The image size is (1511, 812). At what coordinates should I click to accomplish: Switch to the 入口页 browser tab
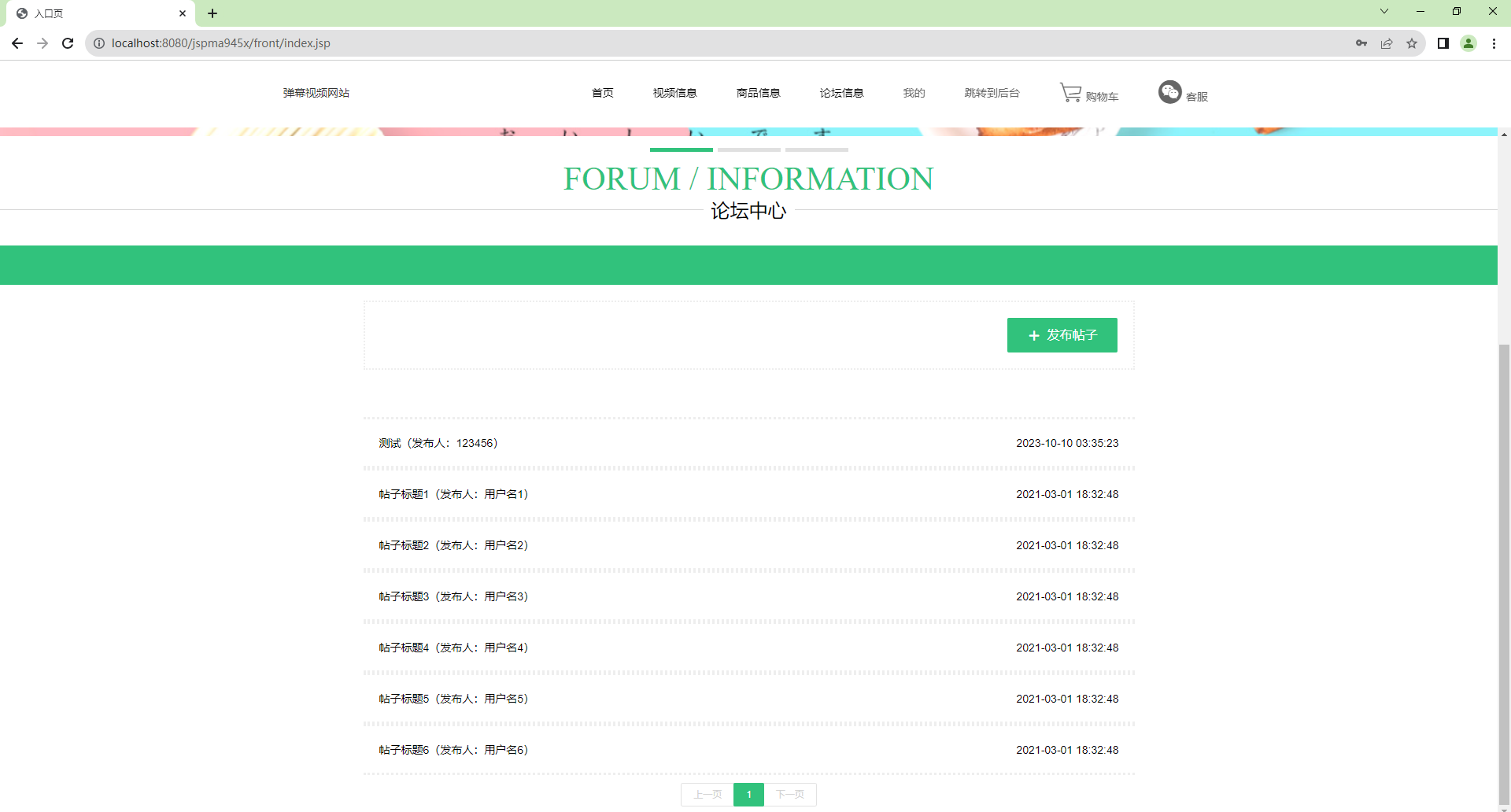pyautogui.click(x=94, y=13)
